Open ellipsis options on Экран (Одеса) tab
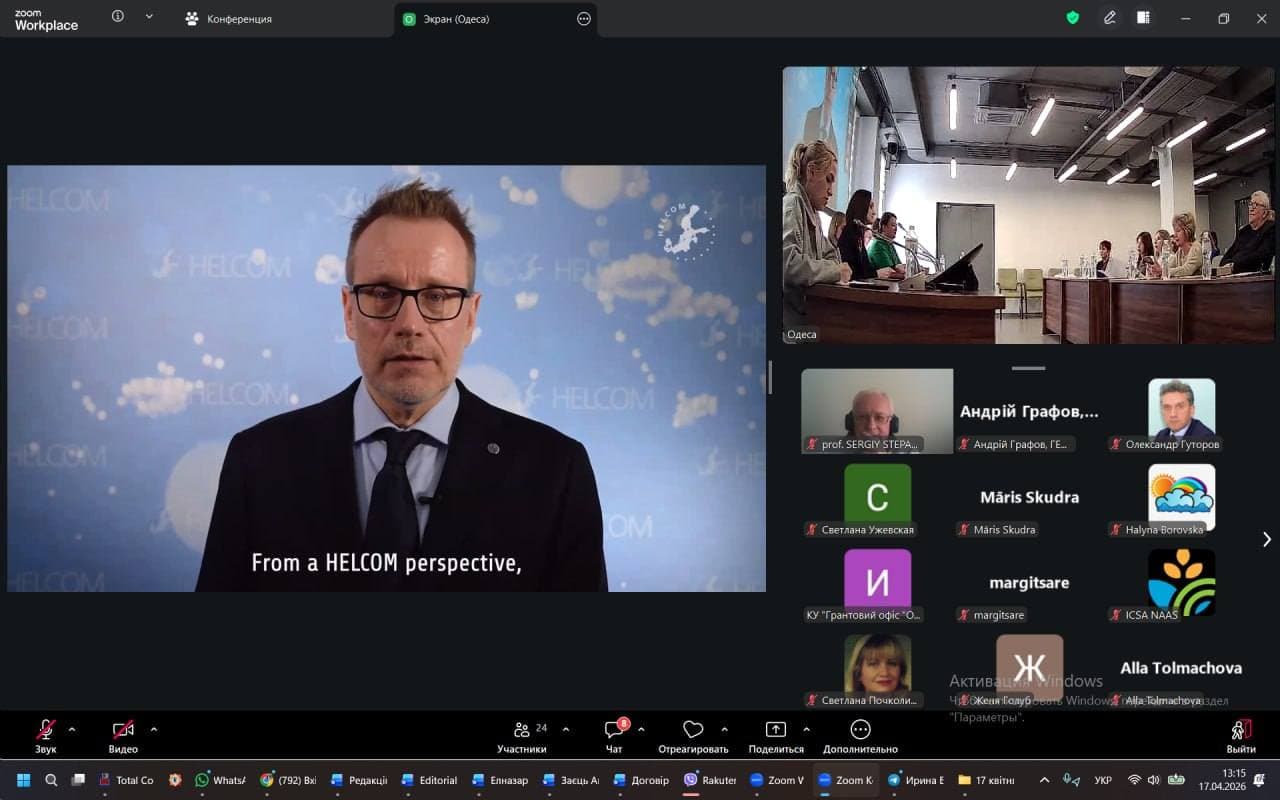Image resolution: width=1280 pixels, height=800 pixels. [584, 18]
